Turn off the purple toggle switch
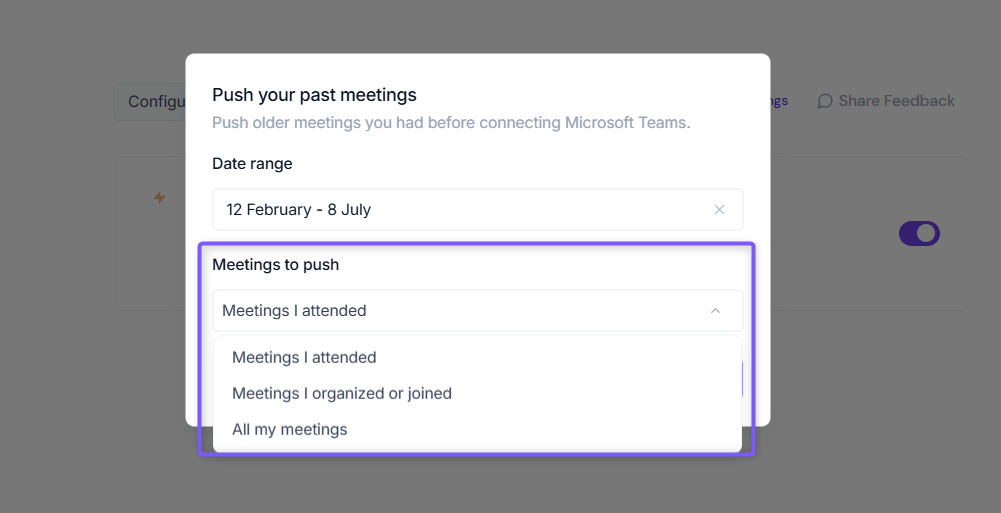 pos(919,234)
